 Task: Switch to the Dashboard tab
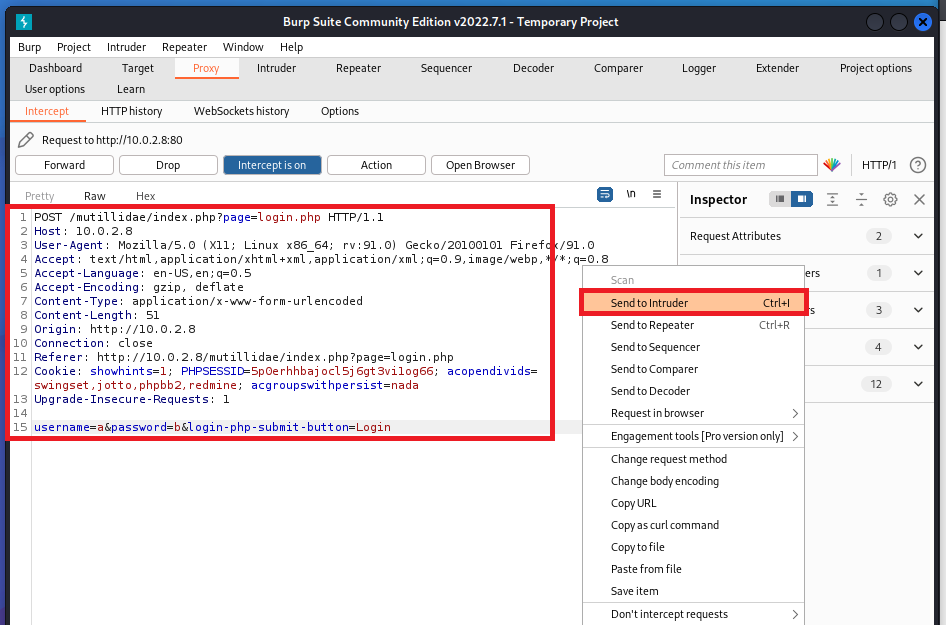click(56, 68)
